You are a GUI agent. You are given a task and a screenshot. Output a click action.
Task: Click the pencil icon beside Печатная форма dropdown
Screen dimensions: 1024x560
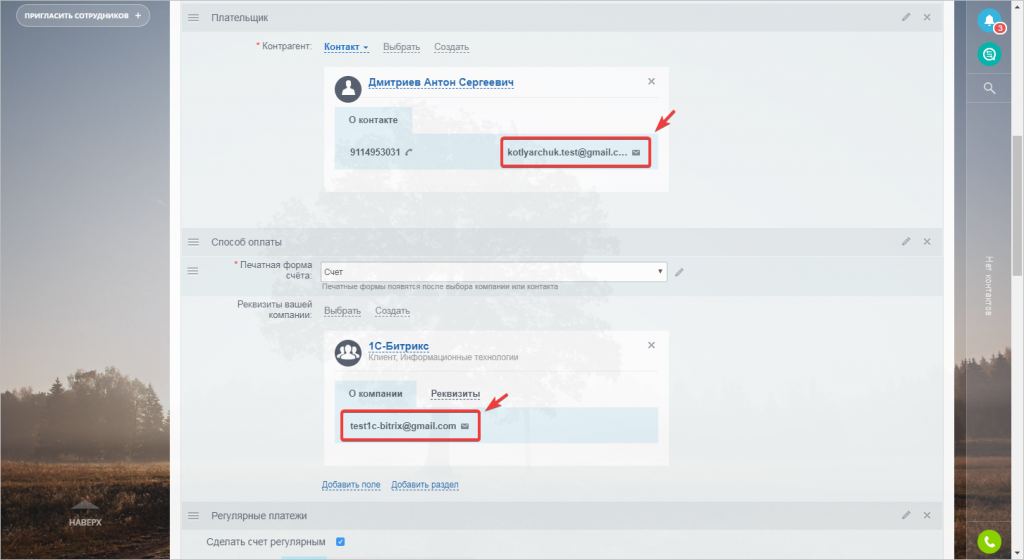click(x=679, y=272)
